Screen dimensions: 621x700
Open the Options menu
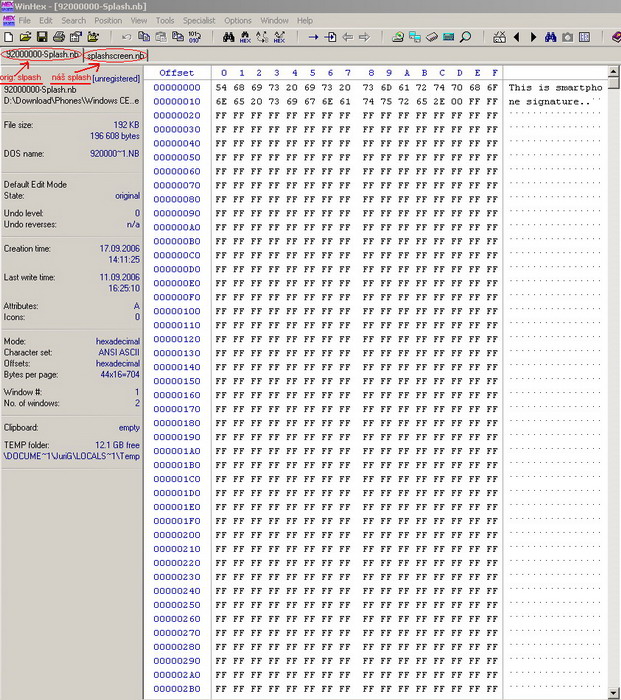(238, 21)
